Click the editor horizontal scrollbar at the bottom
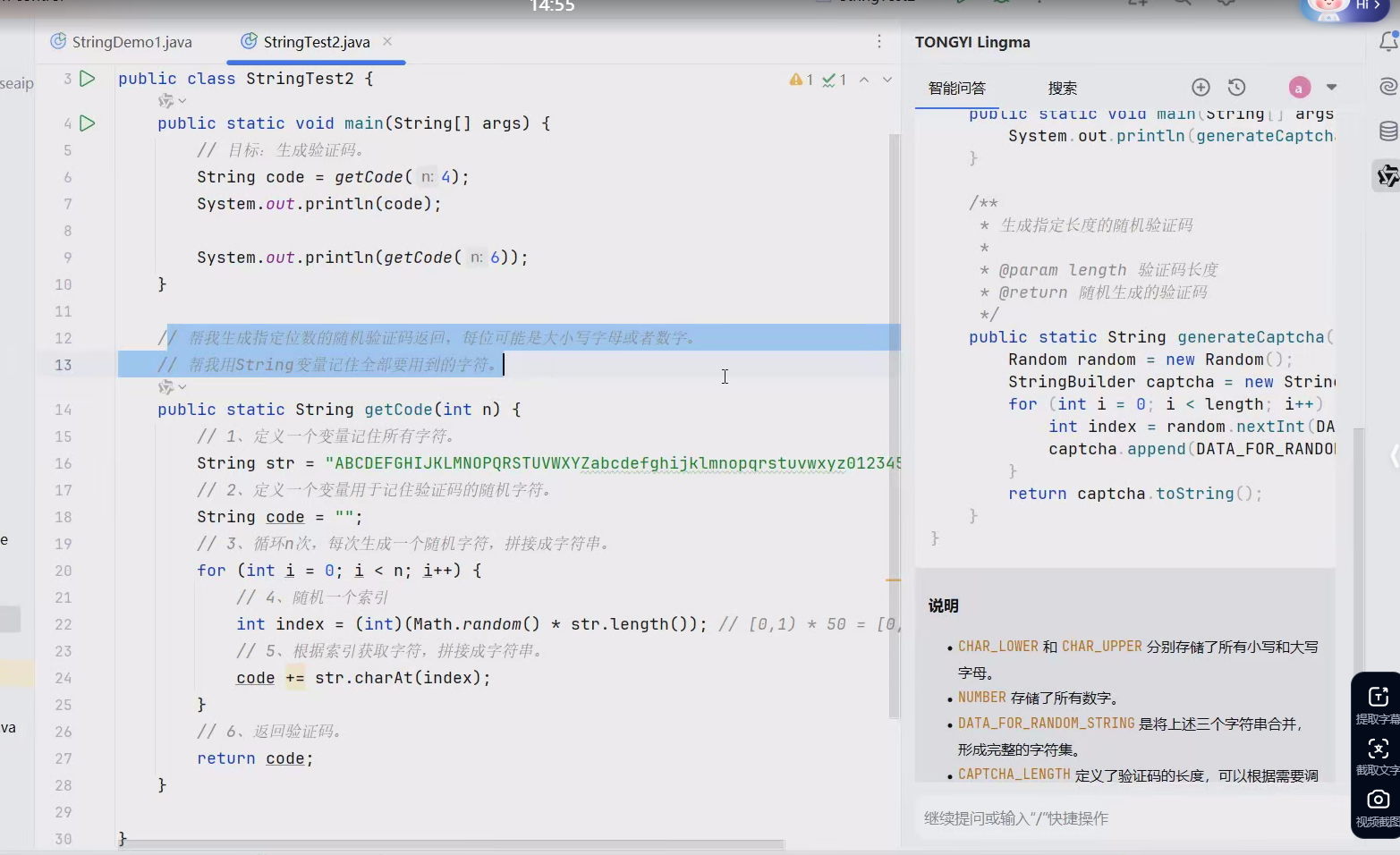This screenshot has height=855, width=1400. tap(452, 843)
